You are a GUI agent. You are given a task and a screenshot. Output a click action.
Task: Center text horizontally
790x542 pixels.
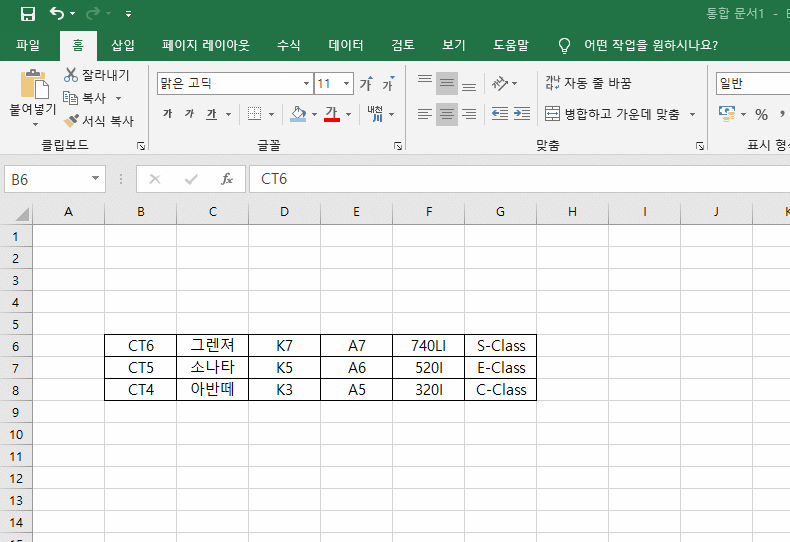[447, 114]
